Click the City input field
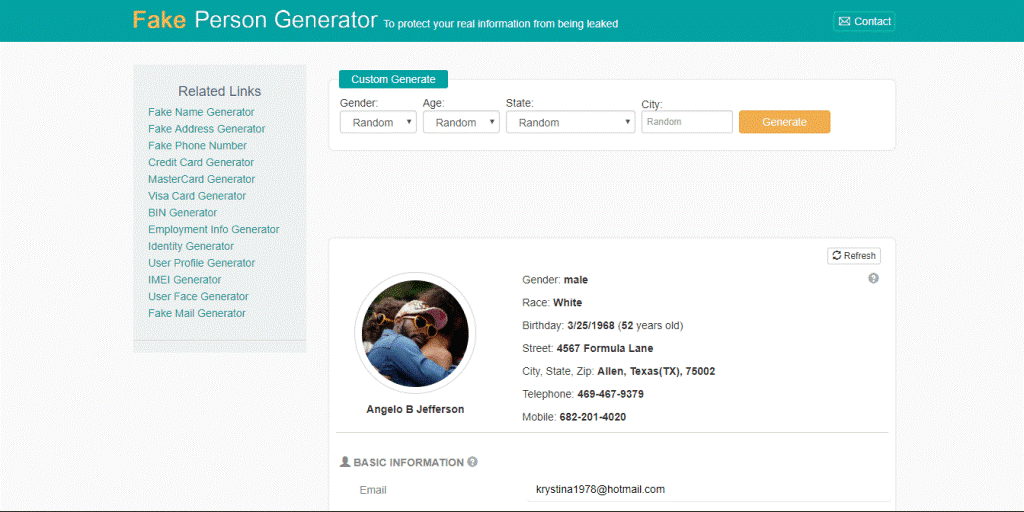Image resolution: width=1024 pixels, height=512 pixels. click(x=687, y=122)
